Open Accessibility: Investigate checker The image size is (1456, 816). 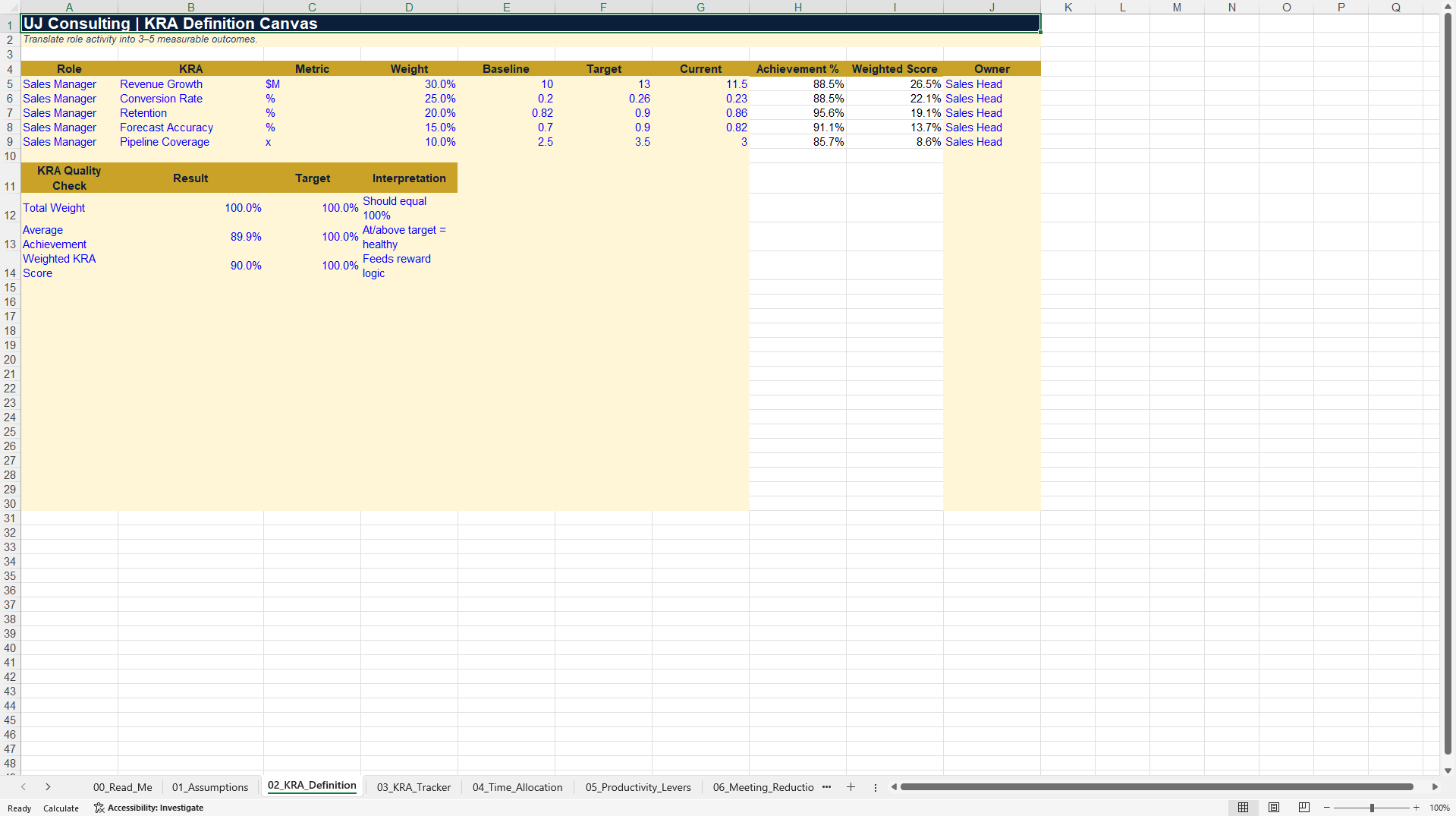click(x=149, y=808)
